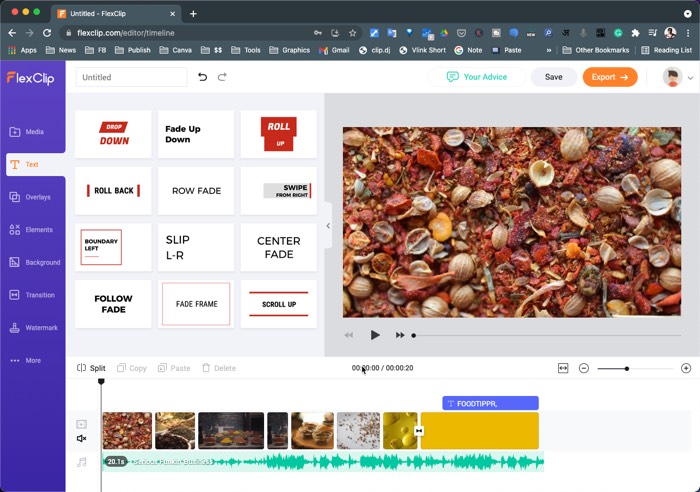Open the Media sidebar panel
700x492 pixels.
[x=27, y=132]
